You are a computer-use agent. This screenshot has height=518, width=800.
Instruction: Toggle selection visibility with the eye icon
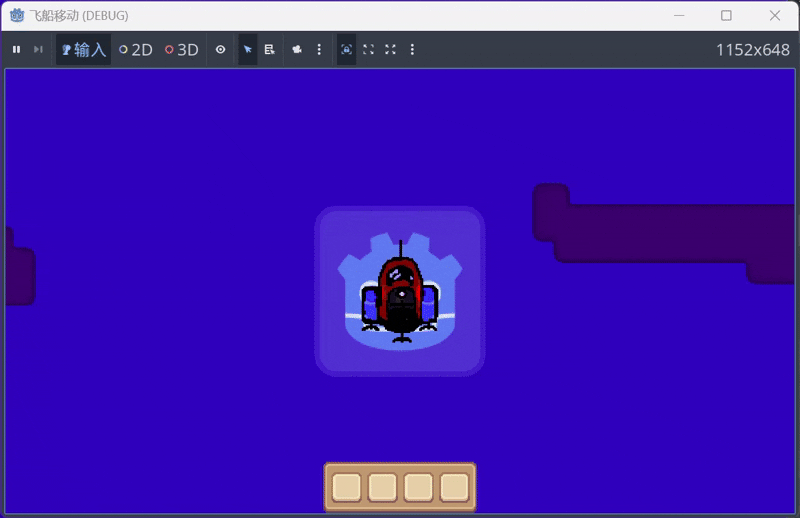220,50
